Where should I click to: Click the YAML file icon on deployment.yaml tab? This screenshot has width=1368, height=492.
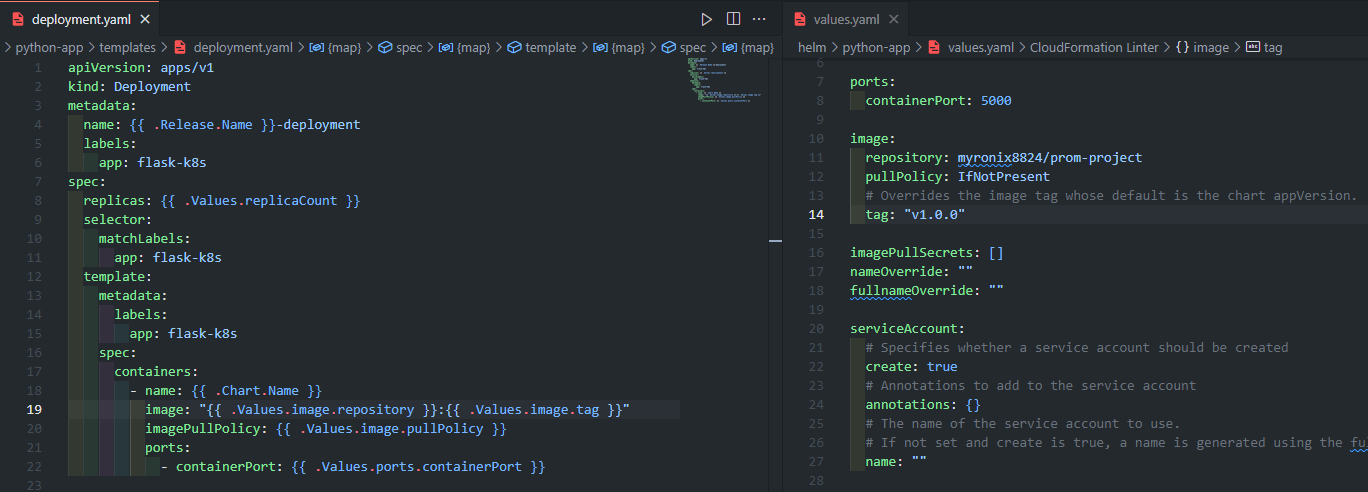(x=18, y=19)
